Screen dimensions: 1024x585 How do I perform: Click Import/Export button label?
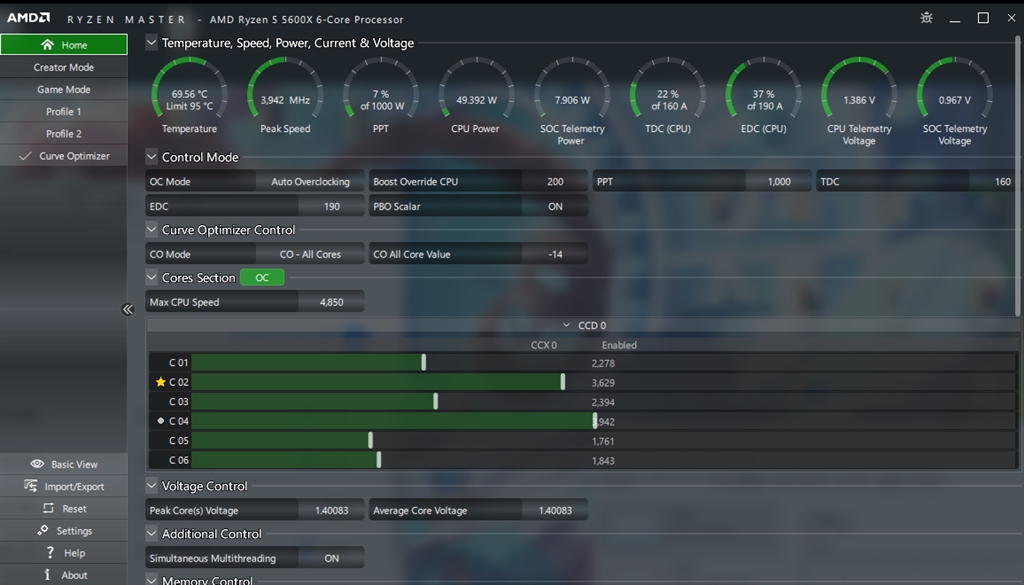coord(74,486)
